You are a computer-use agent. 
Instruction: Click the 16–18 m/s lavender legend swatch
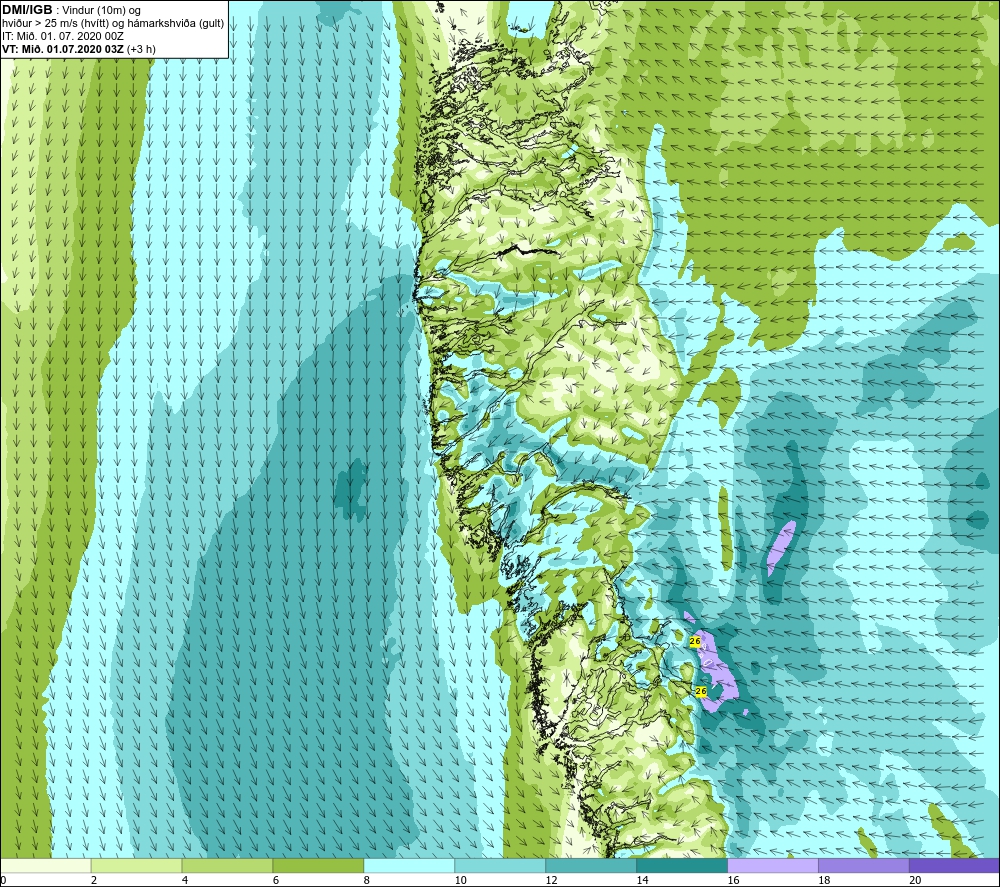coord(773,866)
